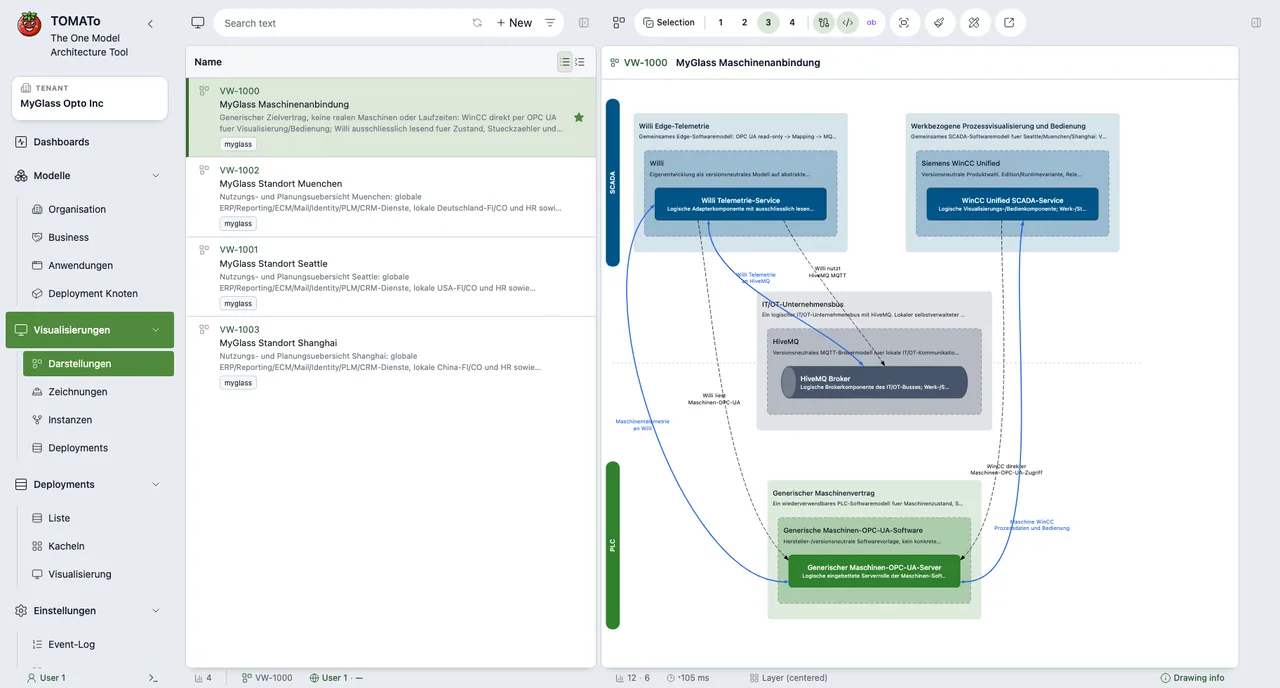Open the filter options icon next to New

550,23
